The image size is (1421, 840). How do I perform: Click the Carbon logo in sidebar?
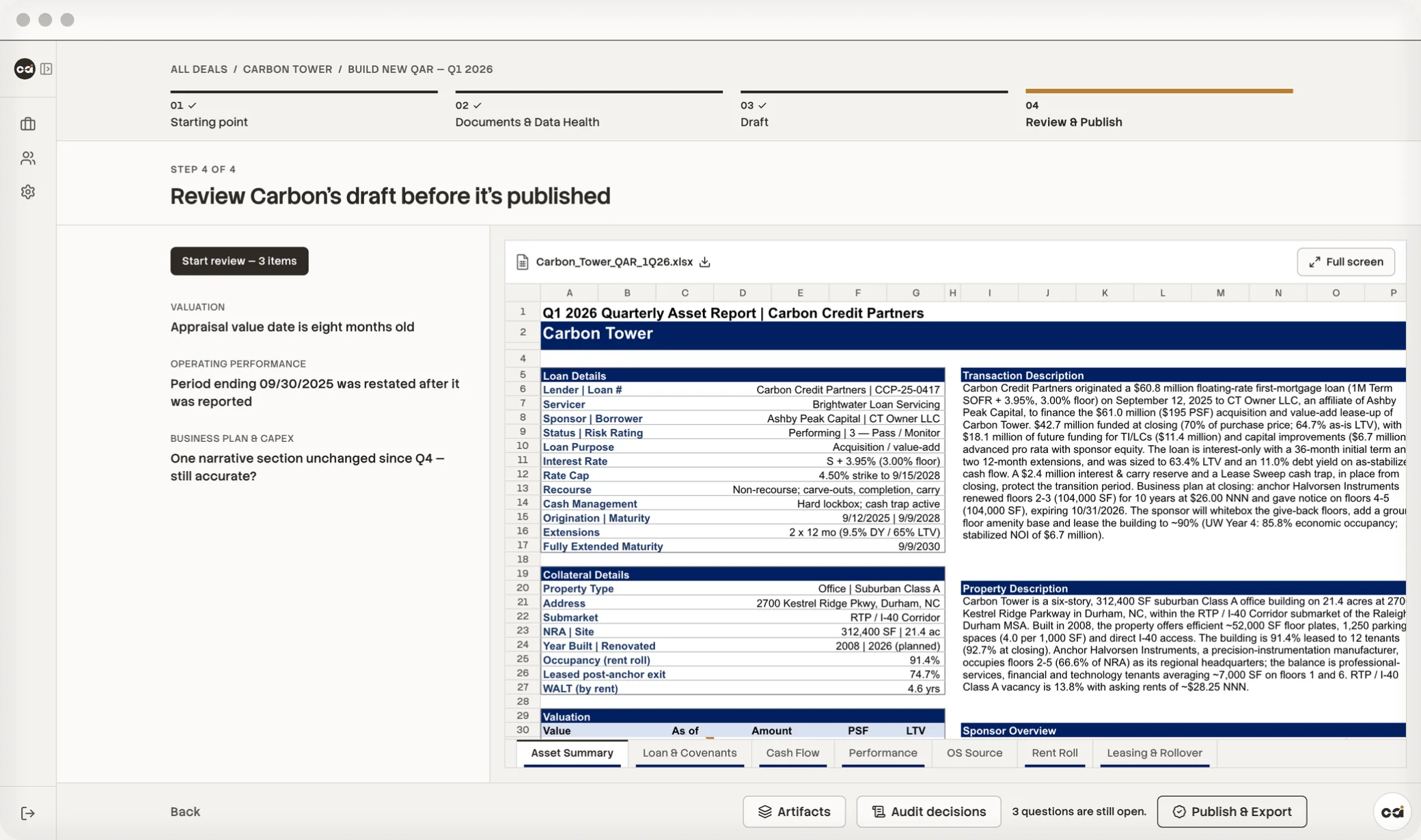[x=25, y=68]
